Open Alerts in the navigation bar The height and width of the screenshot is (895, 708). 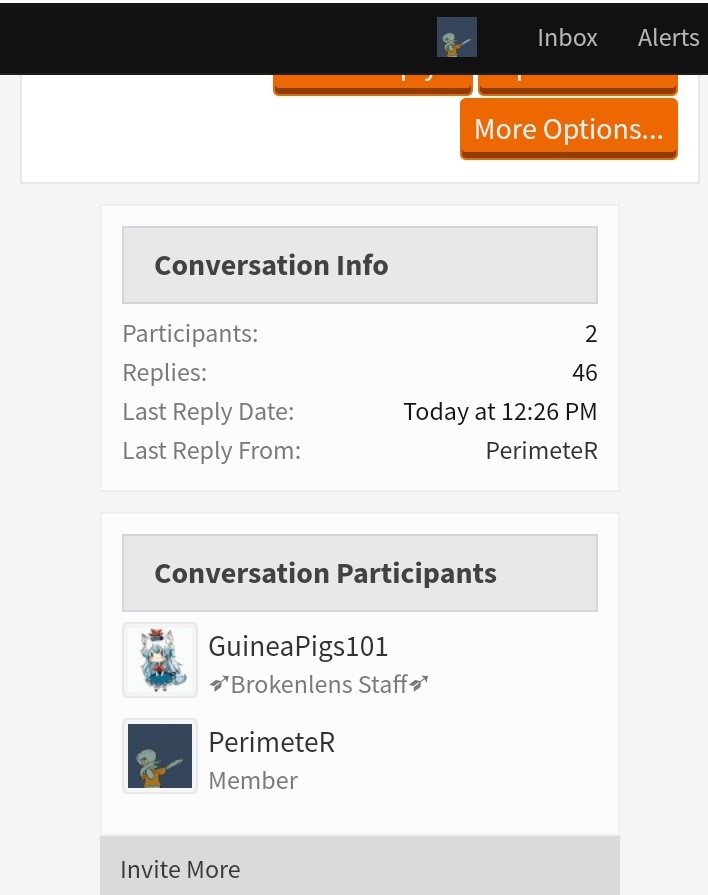tap(669, 38)
